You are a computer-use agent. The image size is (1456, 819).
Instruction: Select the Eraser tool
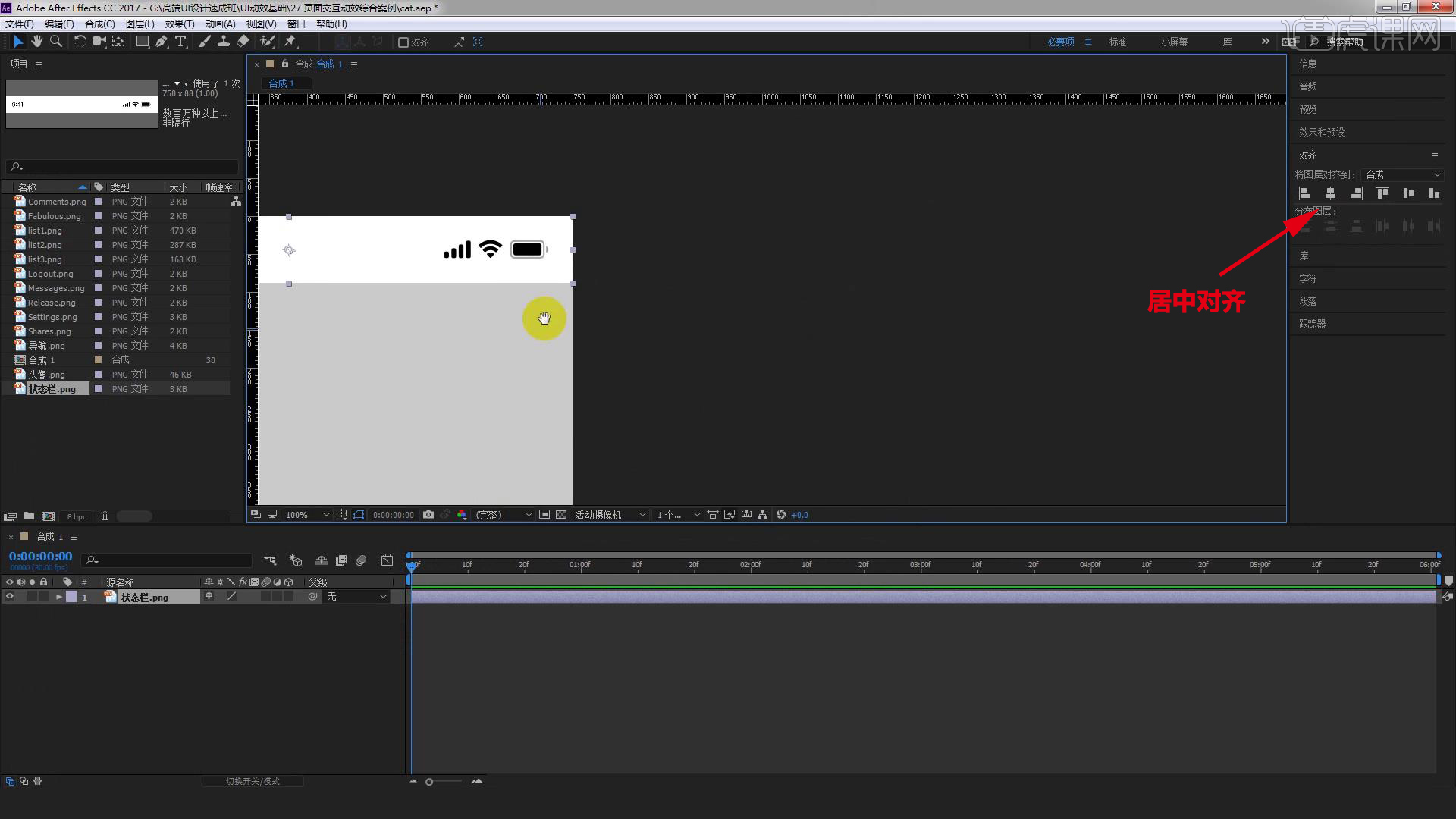point(243,42)
